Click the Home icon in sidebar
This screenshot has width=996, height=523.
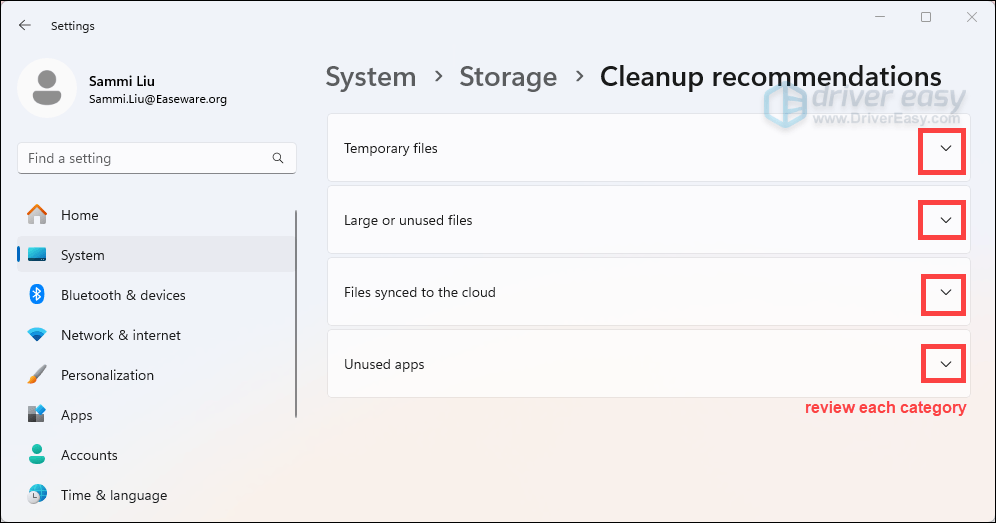37,215
